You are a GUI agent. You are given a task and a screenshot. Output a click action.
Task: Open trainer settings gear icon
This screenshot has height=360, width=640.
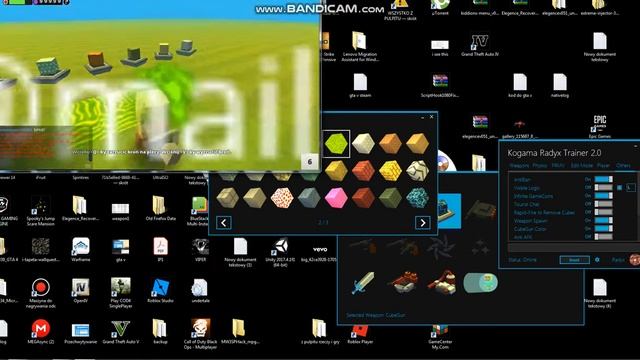[597, 260]
